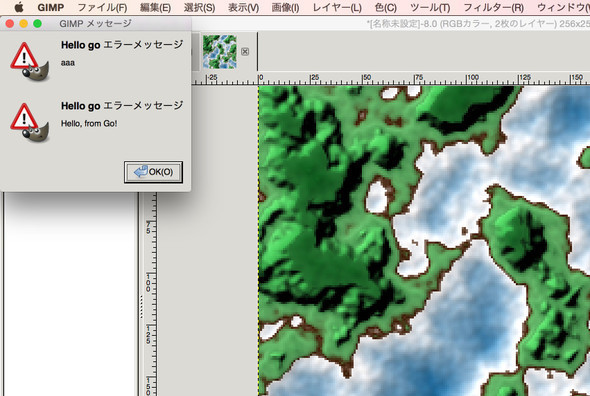Click the horizontal ruler above the canvas

click(x=391, y=78)
